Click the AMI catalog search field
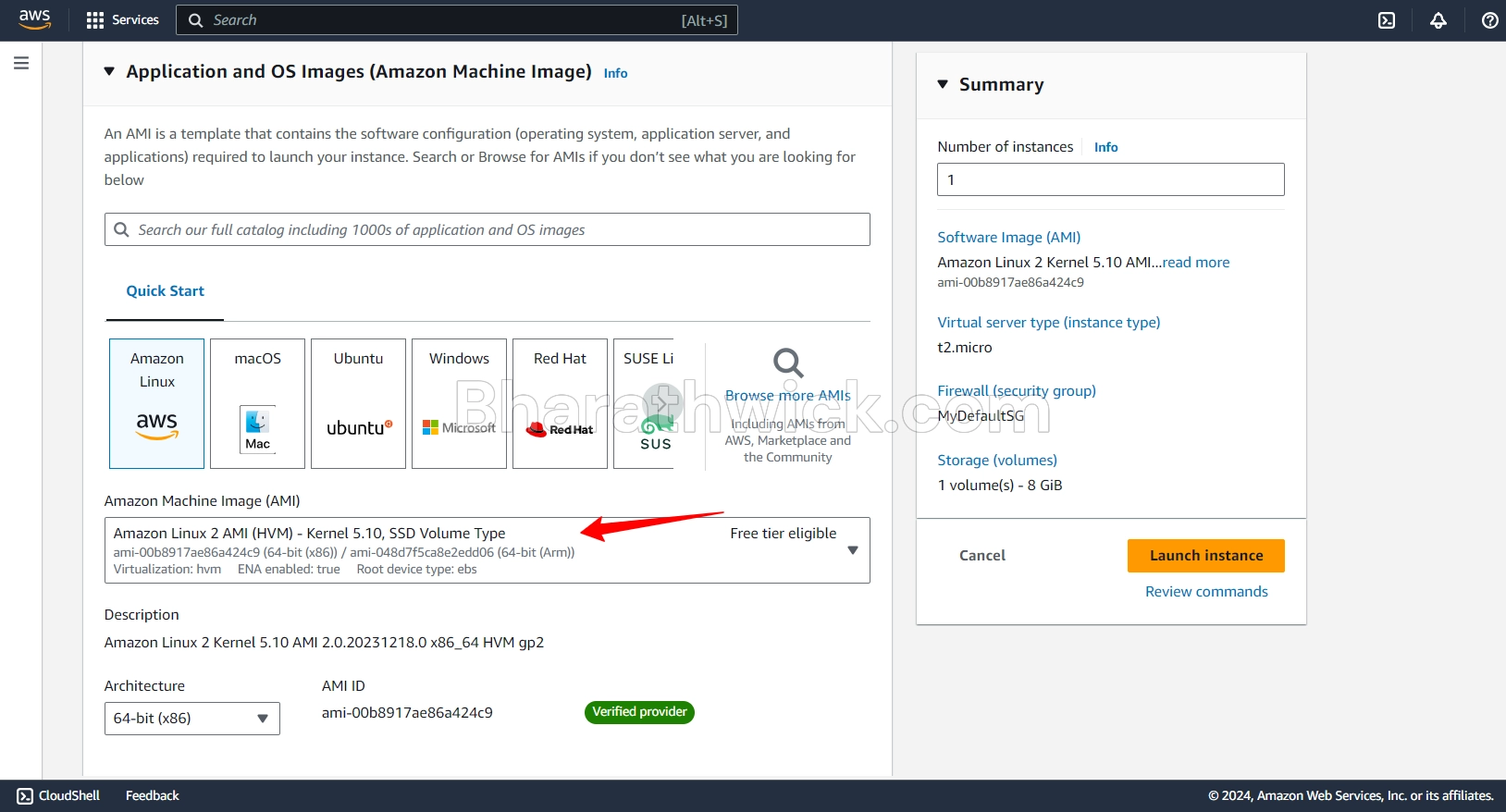Screen dimensions: 1506x812 click(488, 229)
